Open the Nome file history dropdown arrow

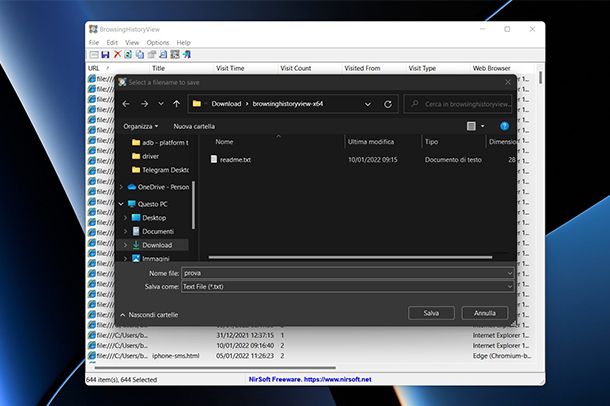[x=510, y=273]
